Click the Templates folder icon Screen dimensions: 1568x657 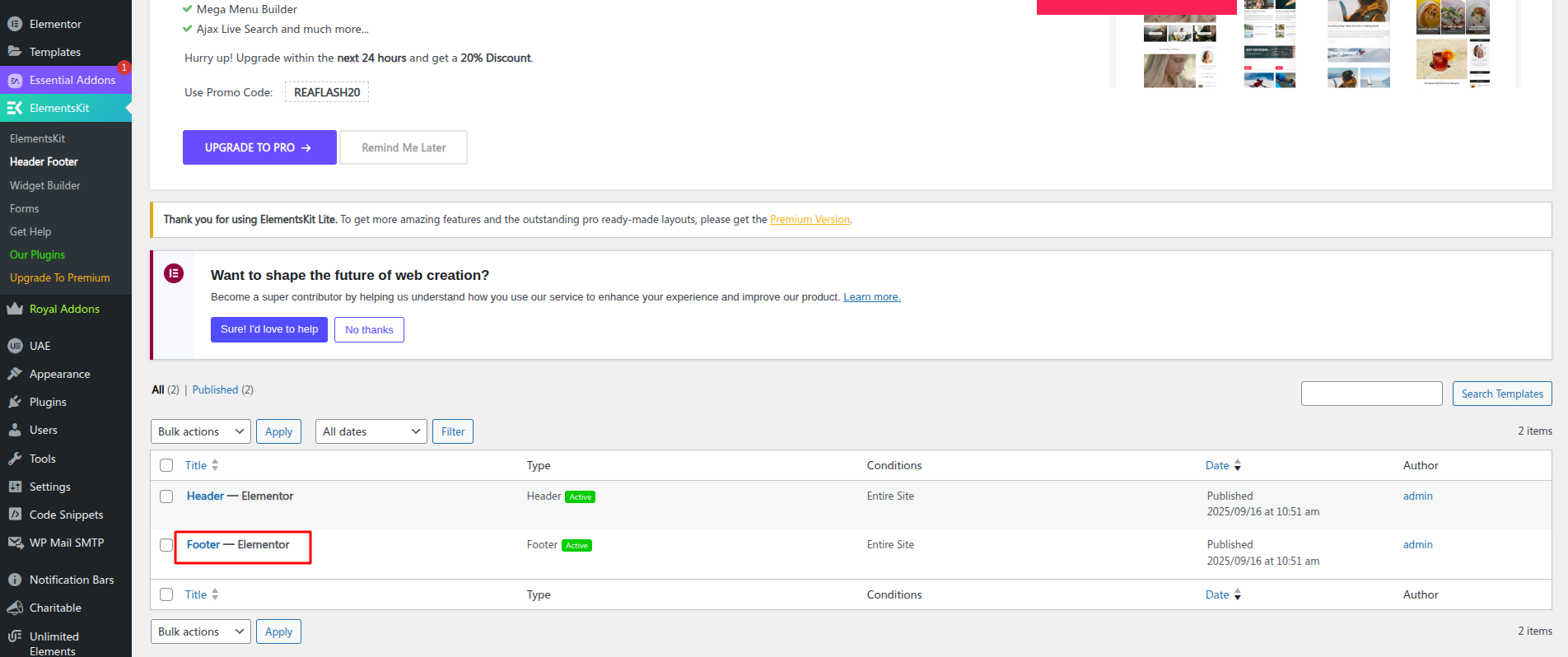coord(15,52)
